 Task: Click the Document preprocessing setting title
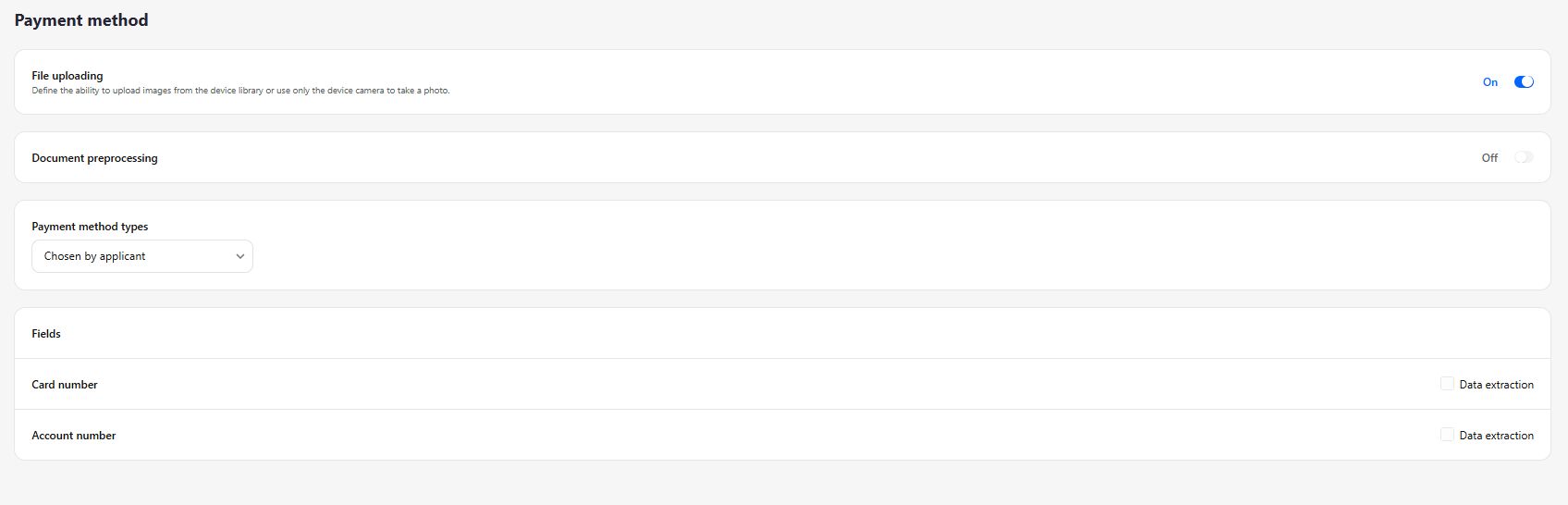[94, 158]
